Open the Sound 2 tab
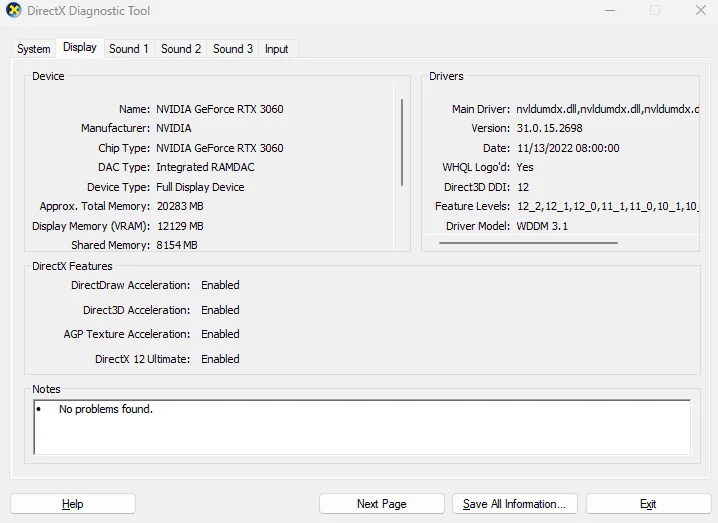Screen dimensions: 718x523 [x=181, y=49]
